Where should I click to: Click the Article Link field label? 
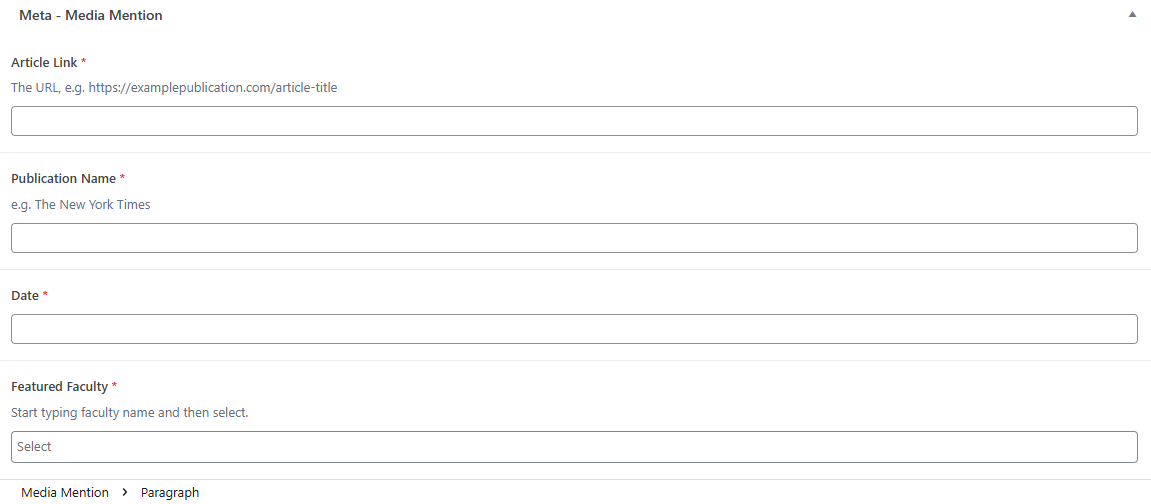click(x=44, y=62)
